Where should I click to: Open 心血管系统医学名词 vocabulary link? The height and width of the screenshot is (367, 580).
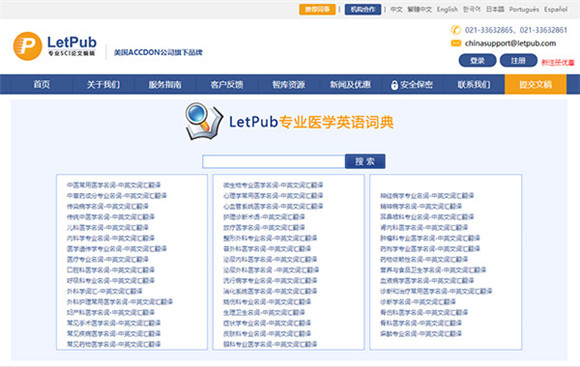click(x=273, y=206)
